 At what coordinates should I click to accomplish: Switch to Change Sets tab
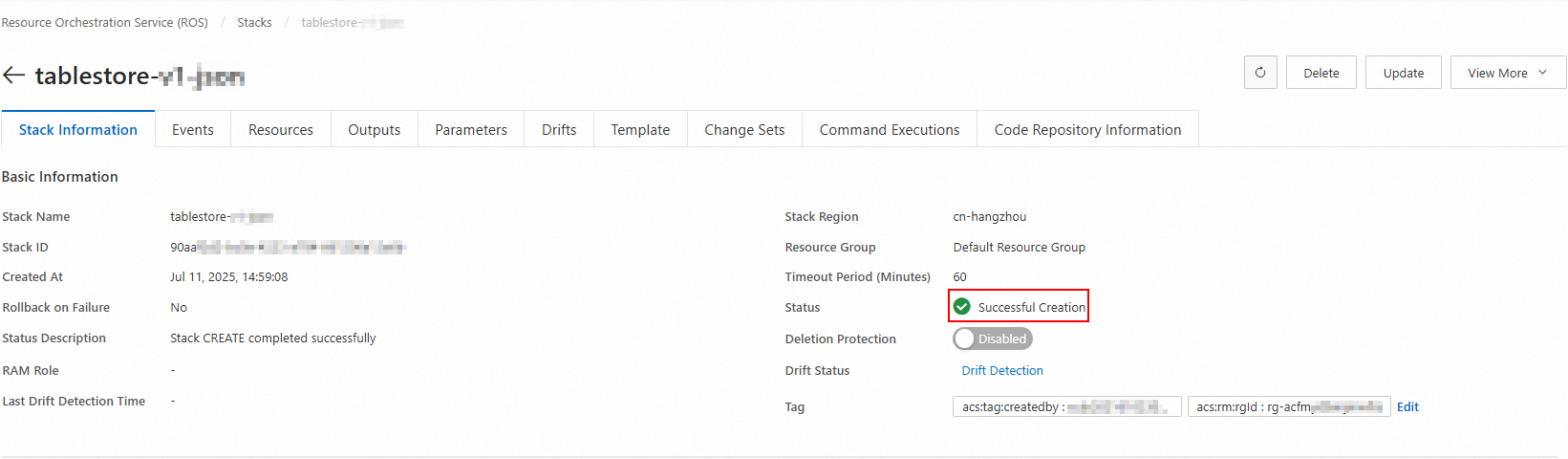(744, 130)
